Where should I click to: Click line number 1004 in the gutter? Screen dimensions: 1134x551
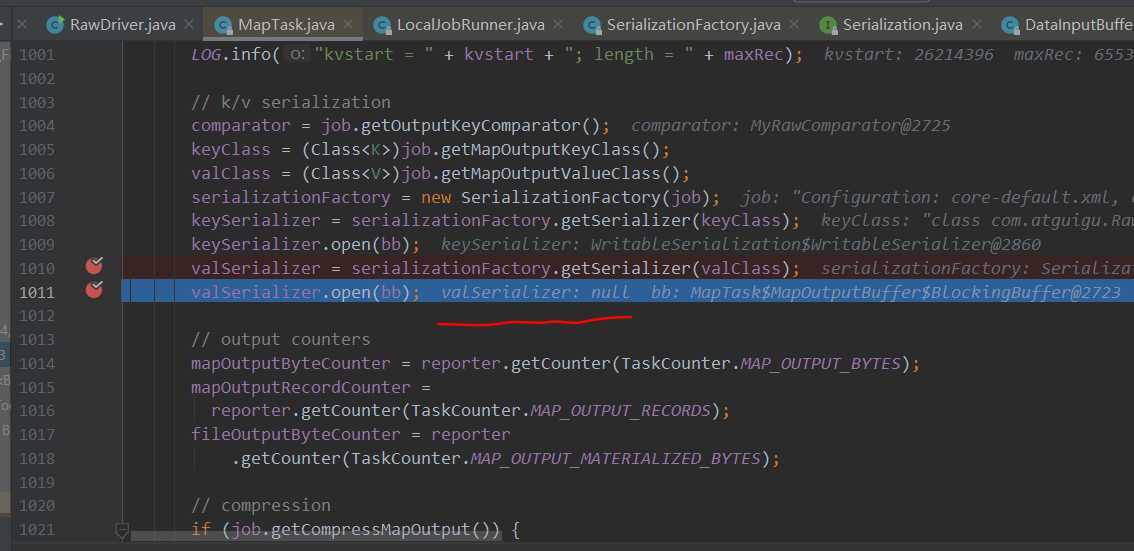pyautogui.click(x=37, y=126)
